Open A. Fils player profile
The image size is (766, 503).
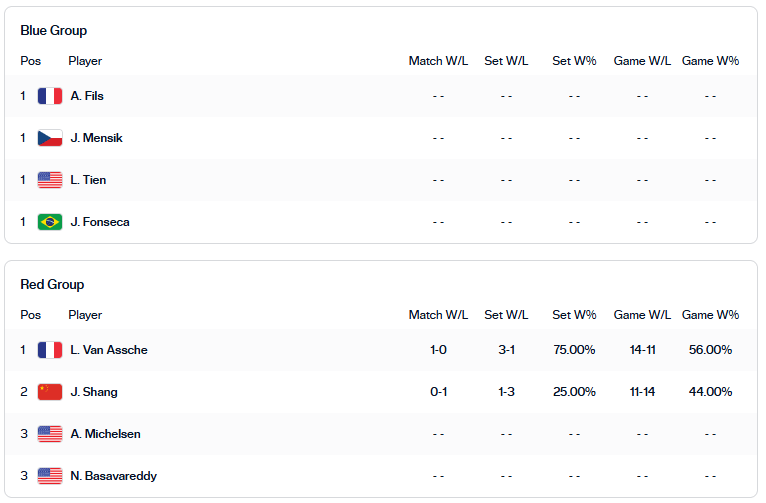87,96
